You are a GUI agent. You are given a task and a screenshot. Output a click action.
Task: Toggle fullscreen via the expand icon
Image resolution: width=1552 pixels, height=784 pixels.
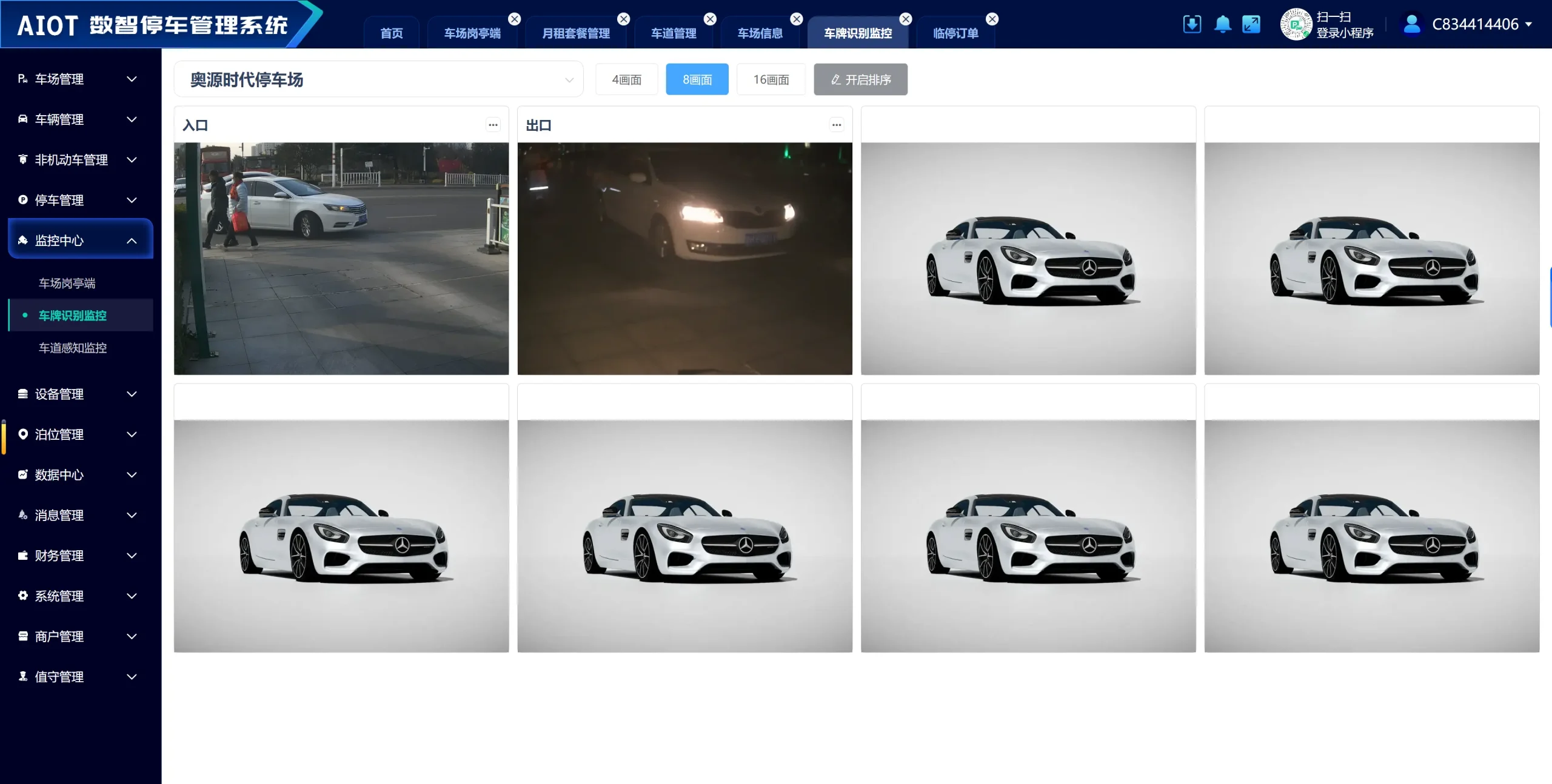pos(1251,24)
